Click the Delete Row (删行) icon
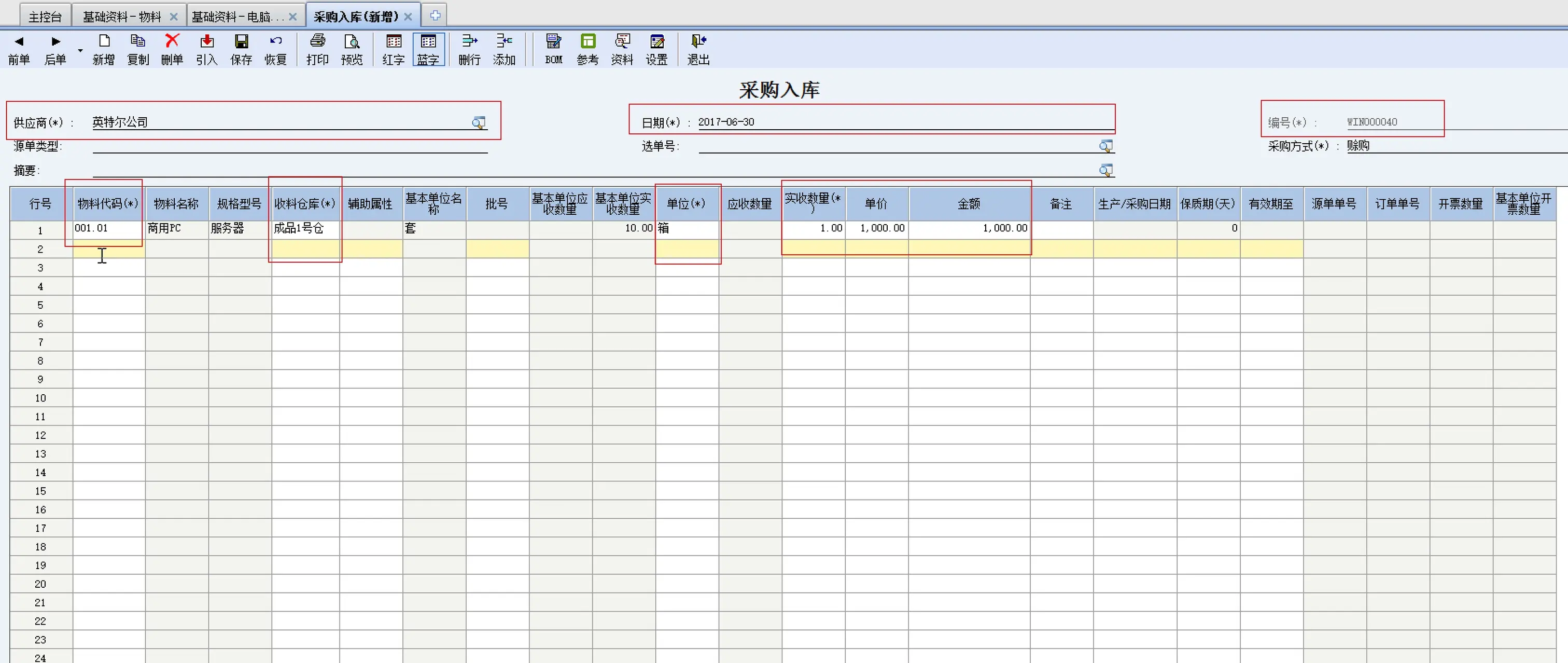Screen dimensions: 1568x663 pyautogui.click(x=469, y=42)
